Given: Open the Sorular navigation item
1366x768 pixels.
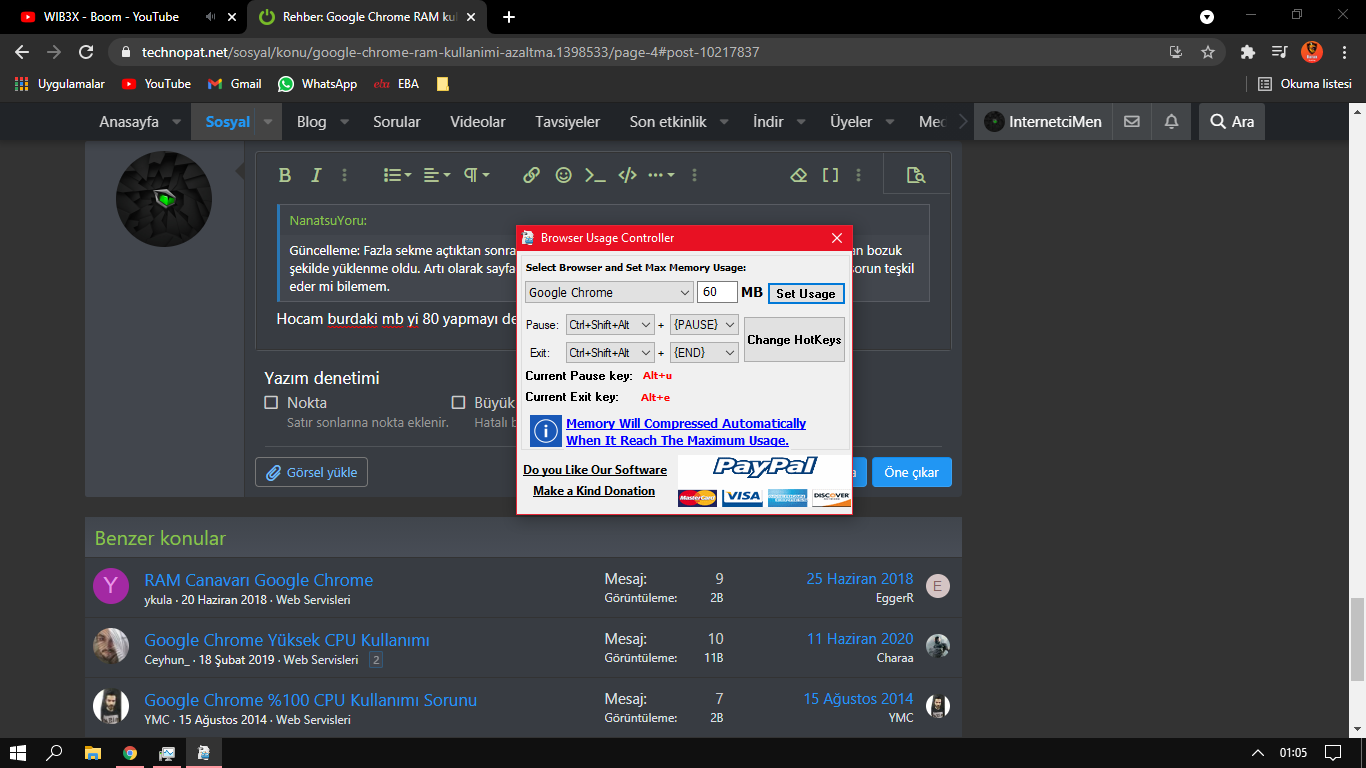Looking at the screenshot, I should click(397, 122).
